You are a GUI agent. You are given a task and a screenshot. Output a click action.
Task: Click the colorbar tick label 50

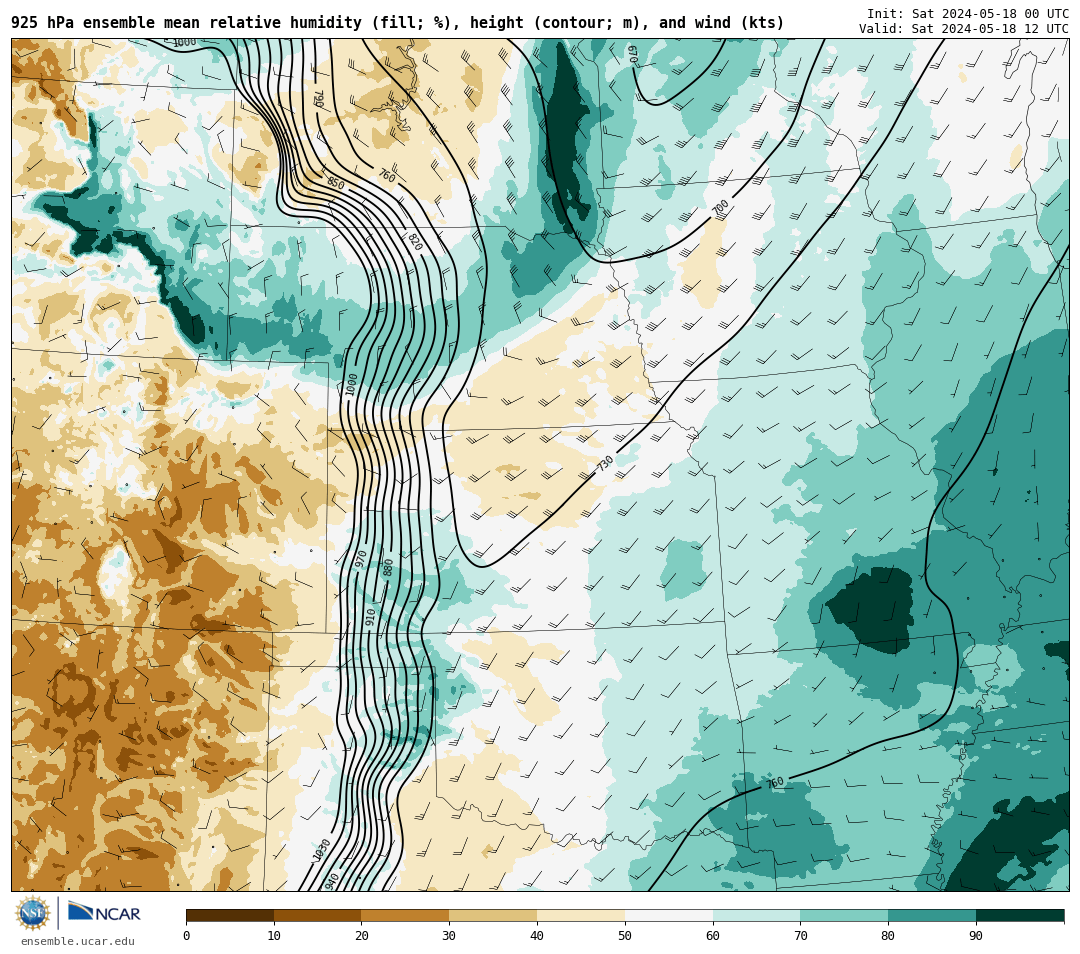pos(625,935)
